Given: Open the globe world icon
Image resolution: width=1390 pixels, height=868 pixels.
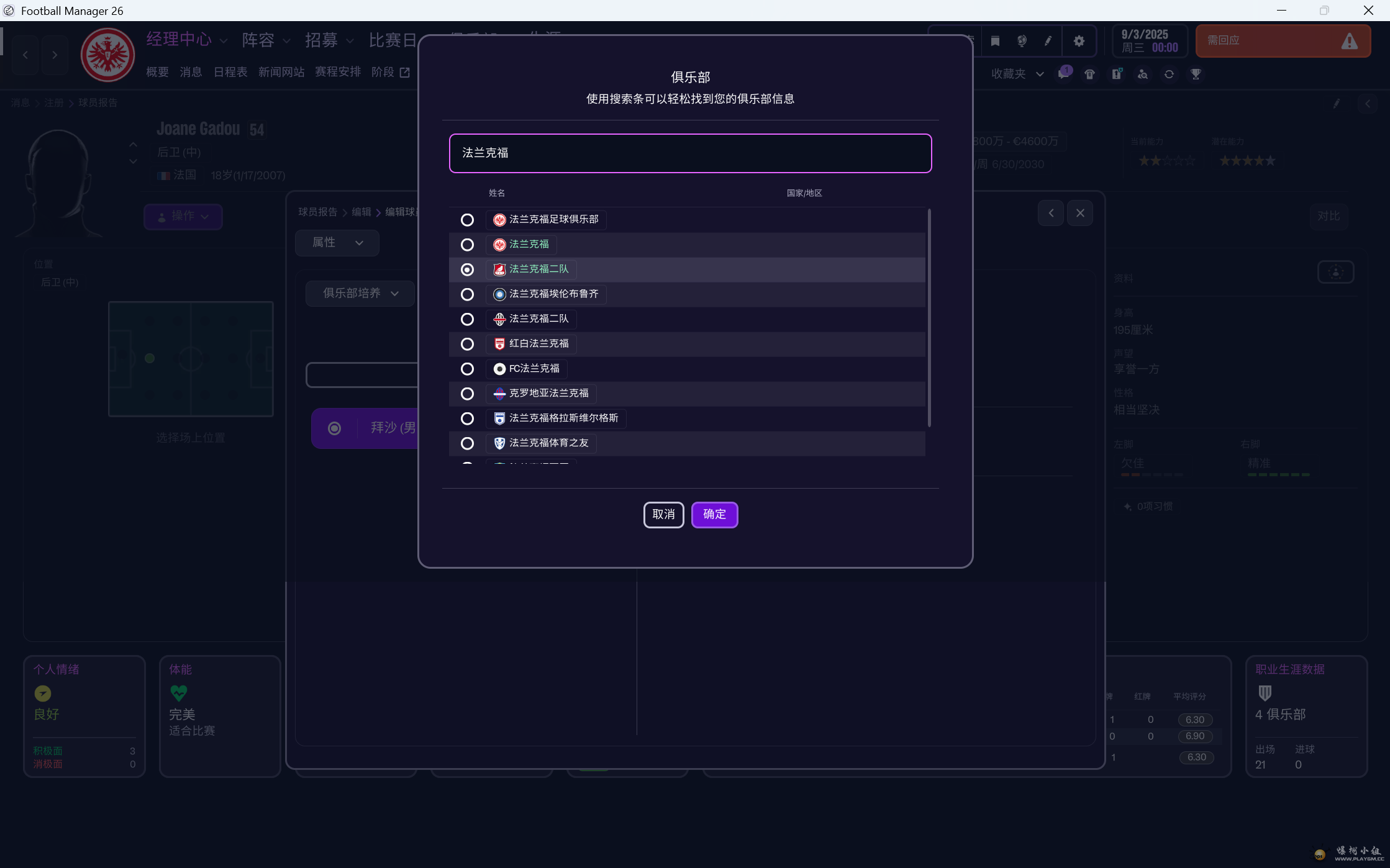Looking at the screenshot, I should (1022, 41).
